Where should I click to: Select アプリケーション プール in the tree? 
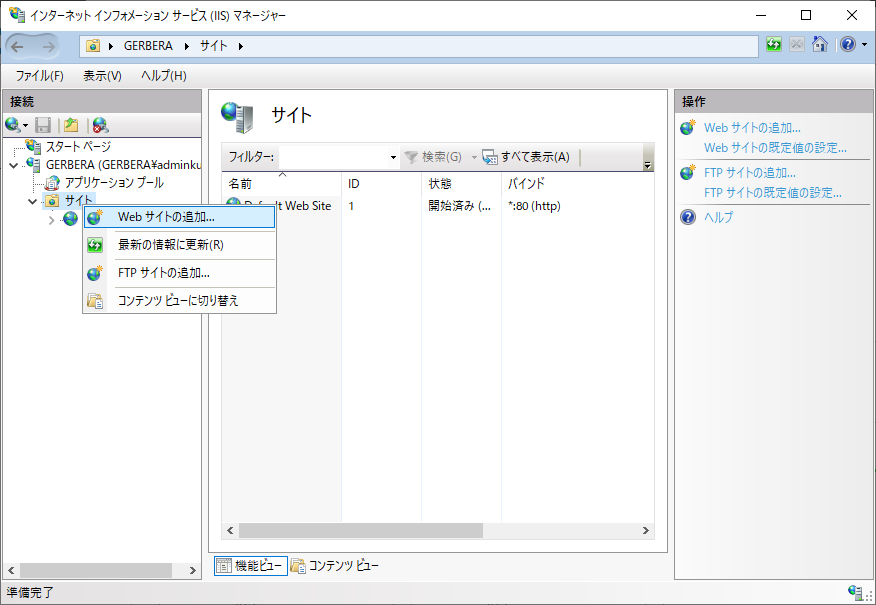113,183
